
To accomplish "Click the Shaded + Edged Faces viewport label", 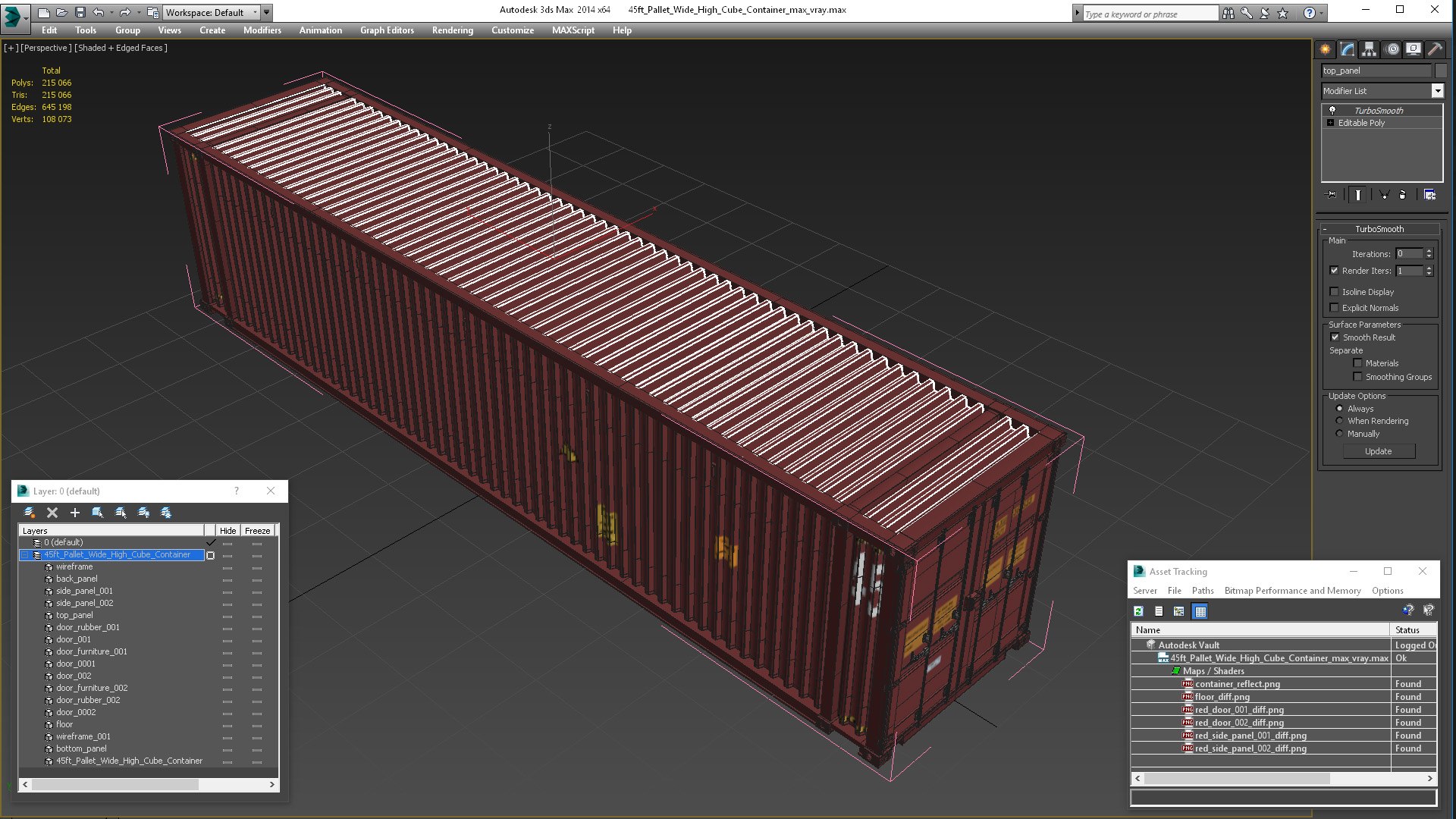I will 121,48.
